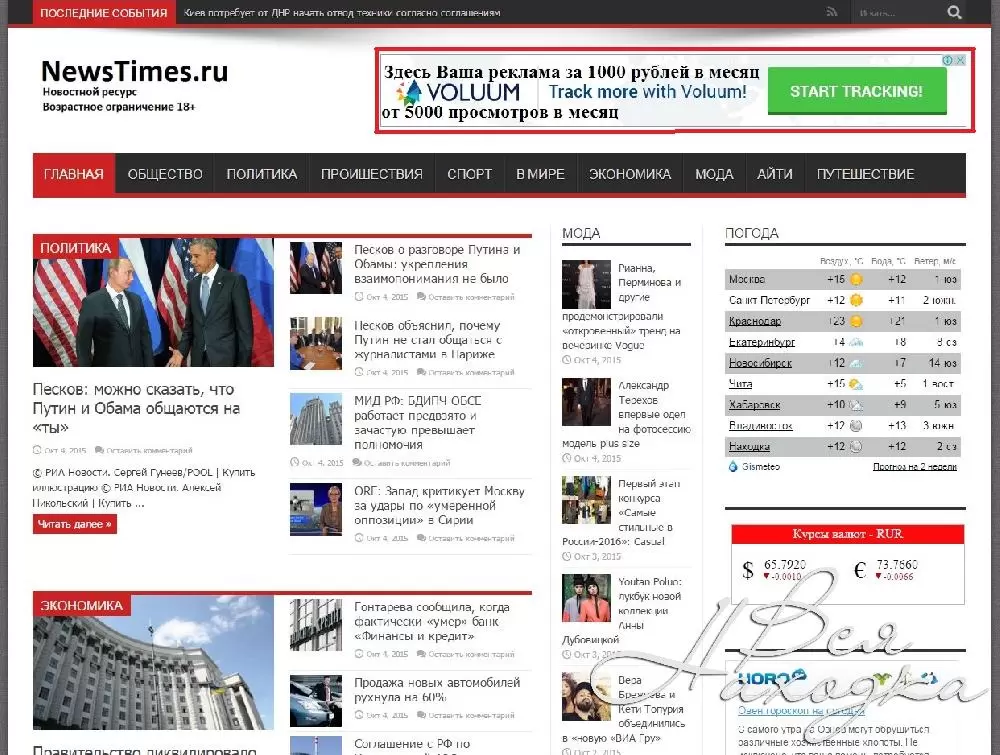Click the ad info icon
The height and width of the screenshot is (755, 1000).
pyautogui.click(x=948, y=60)
